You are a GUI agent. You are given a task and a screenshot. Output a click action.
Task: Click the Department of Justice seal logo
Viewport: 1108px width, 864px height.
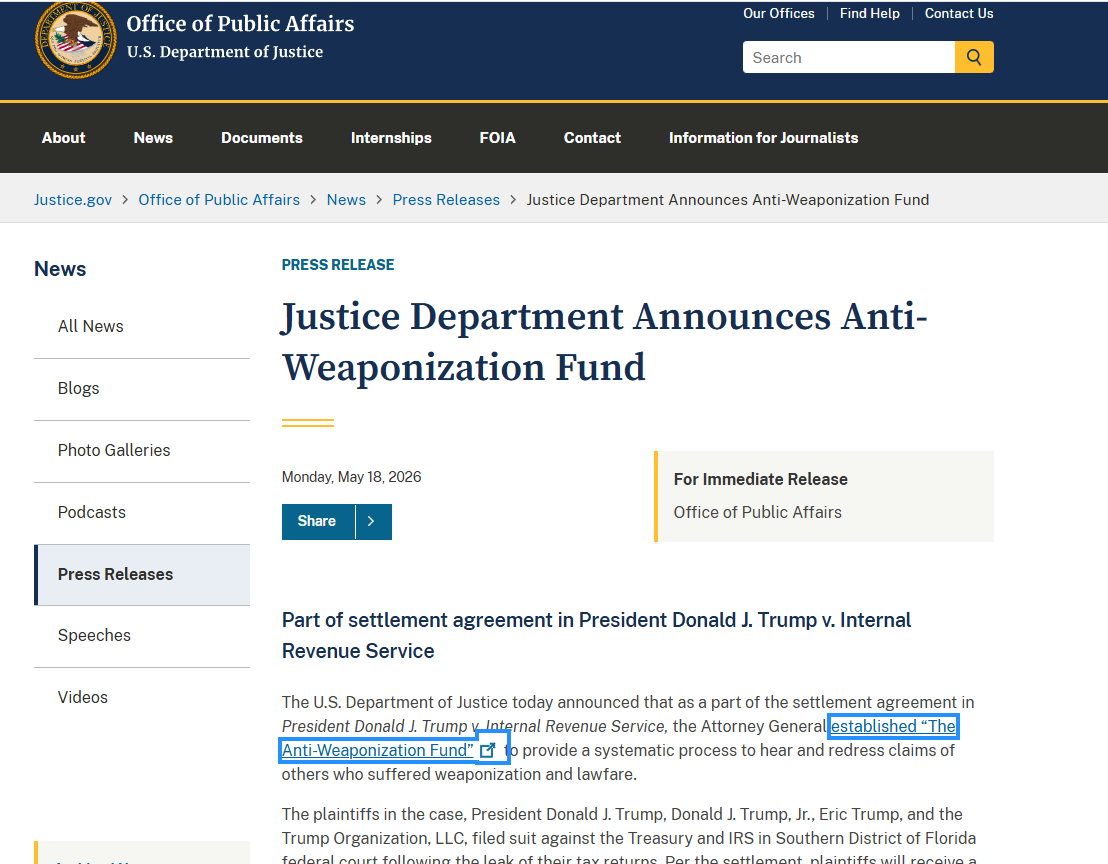click(x=76, y=39)
